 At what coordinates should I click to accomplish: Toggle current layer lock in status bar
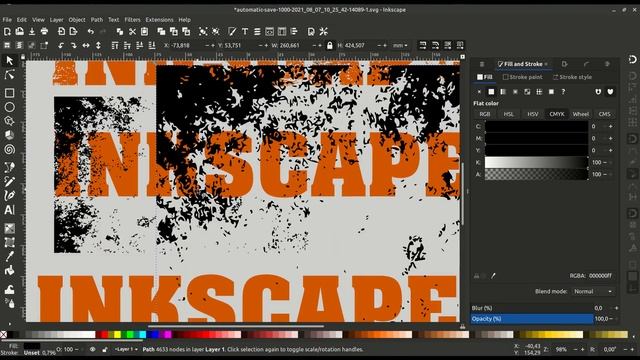(105, 349)
